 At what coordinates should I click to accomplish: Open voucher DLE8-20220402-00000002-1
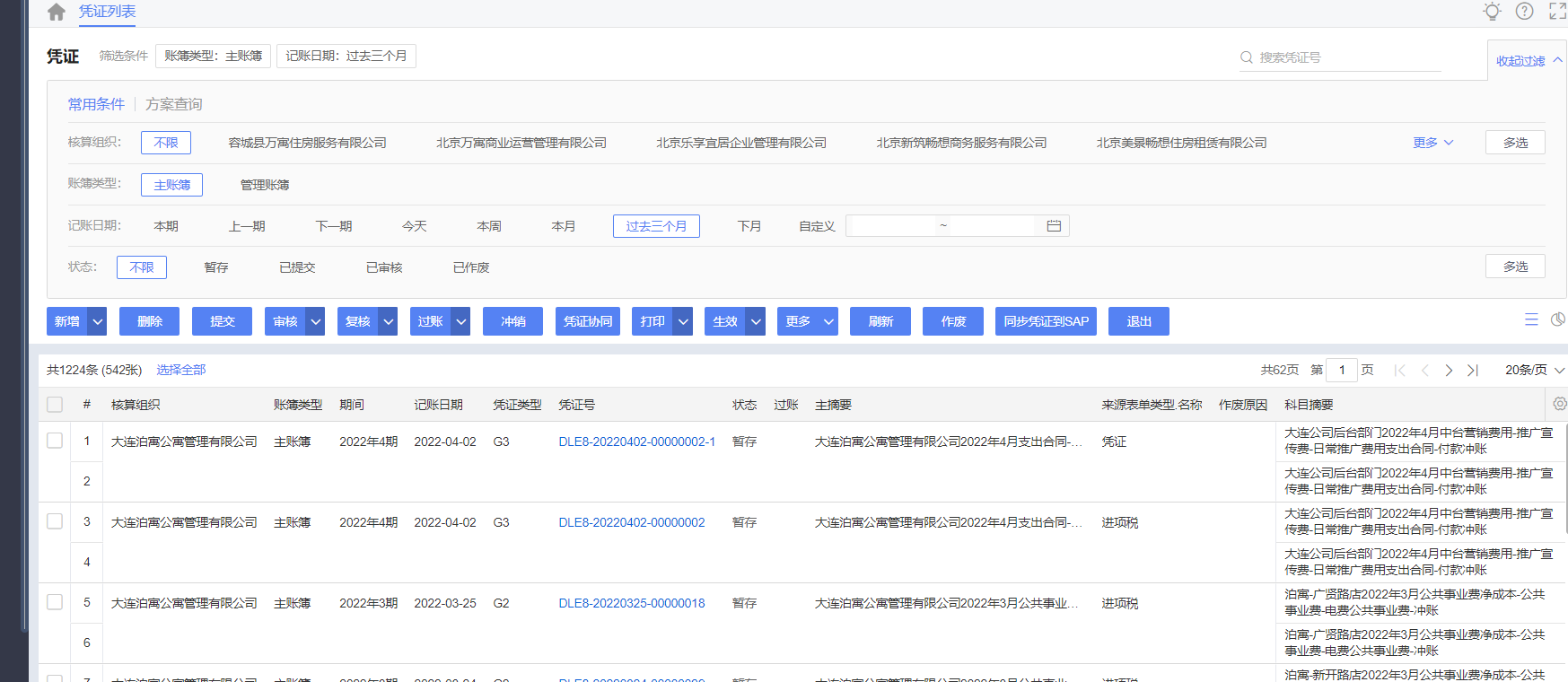tap(637, 442)
